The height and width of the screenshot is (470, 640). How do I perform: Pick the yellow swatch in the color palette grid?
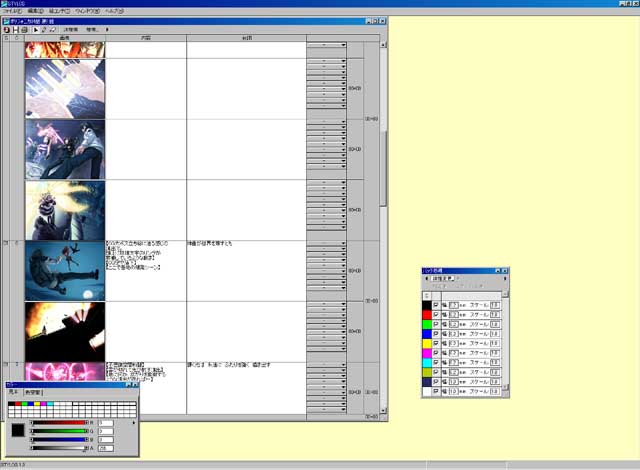[x=37, y=404]
